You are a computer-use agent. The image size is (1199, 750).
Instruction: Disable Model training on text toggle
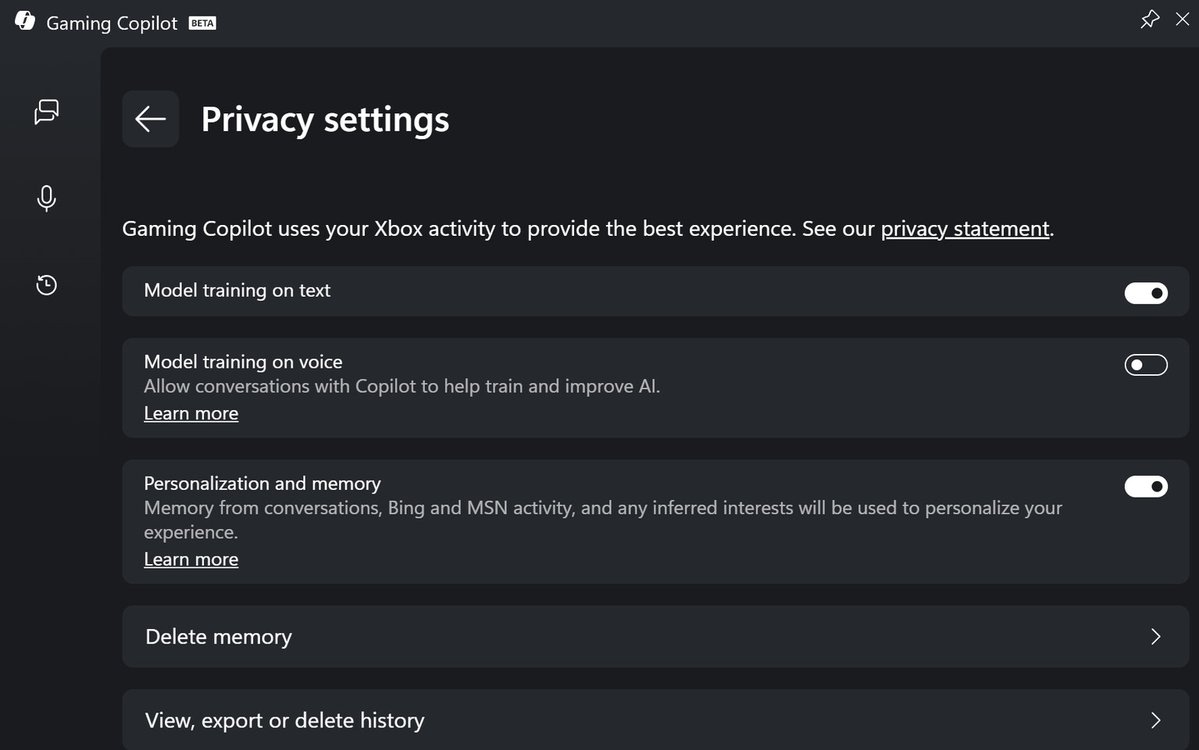1146,293
